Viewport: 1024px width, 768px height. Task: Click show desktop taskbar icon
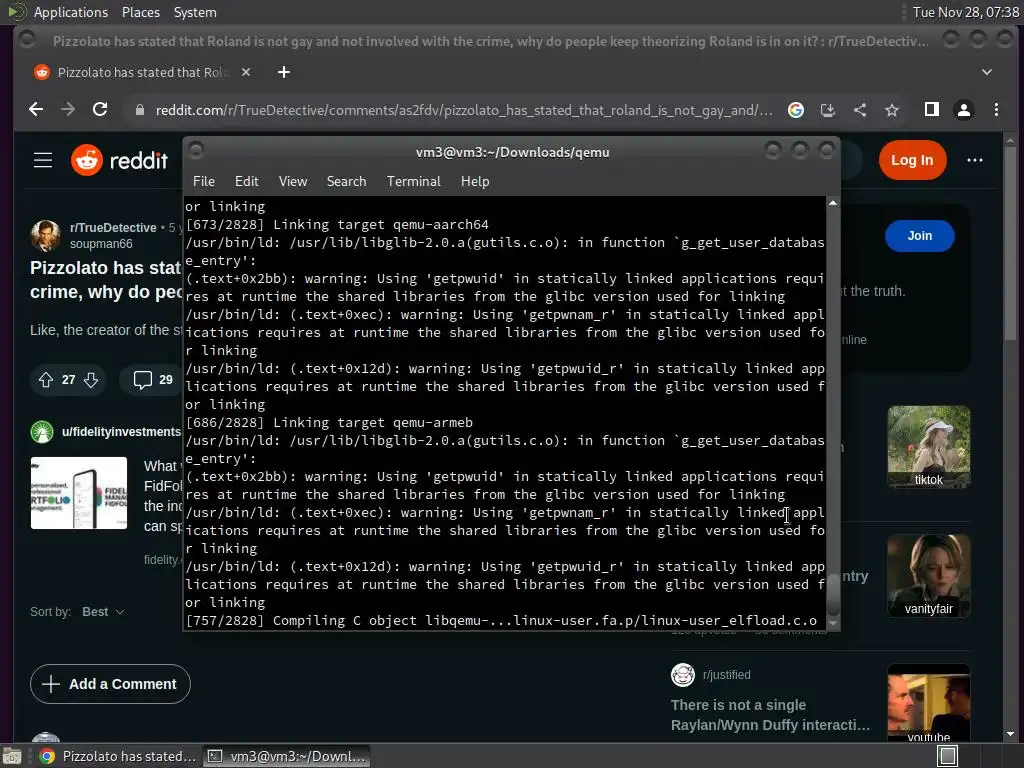11,756
